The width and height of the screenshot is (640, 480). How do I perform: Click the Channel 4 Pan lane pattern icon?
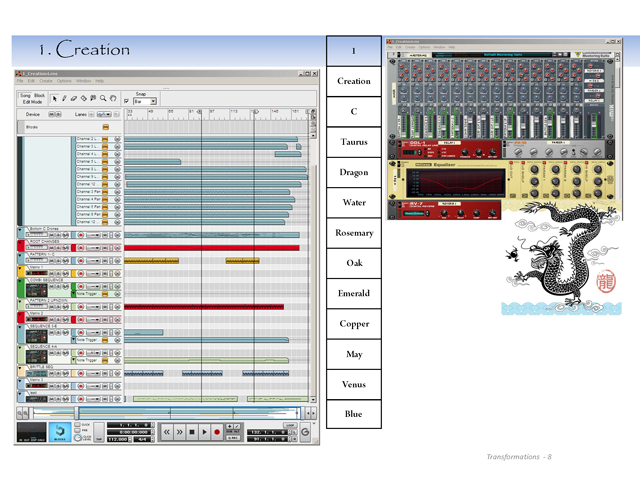(105, 199)
